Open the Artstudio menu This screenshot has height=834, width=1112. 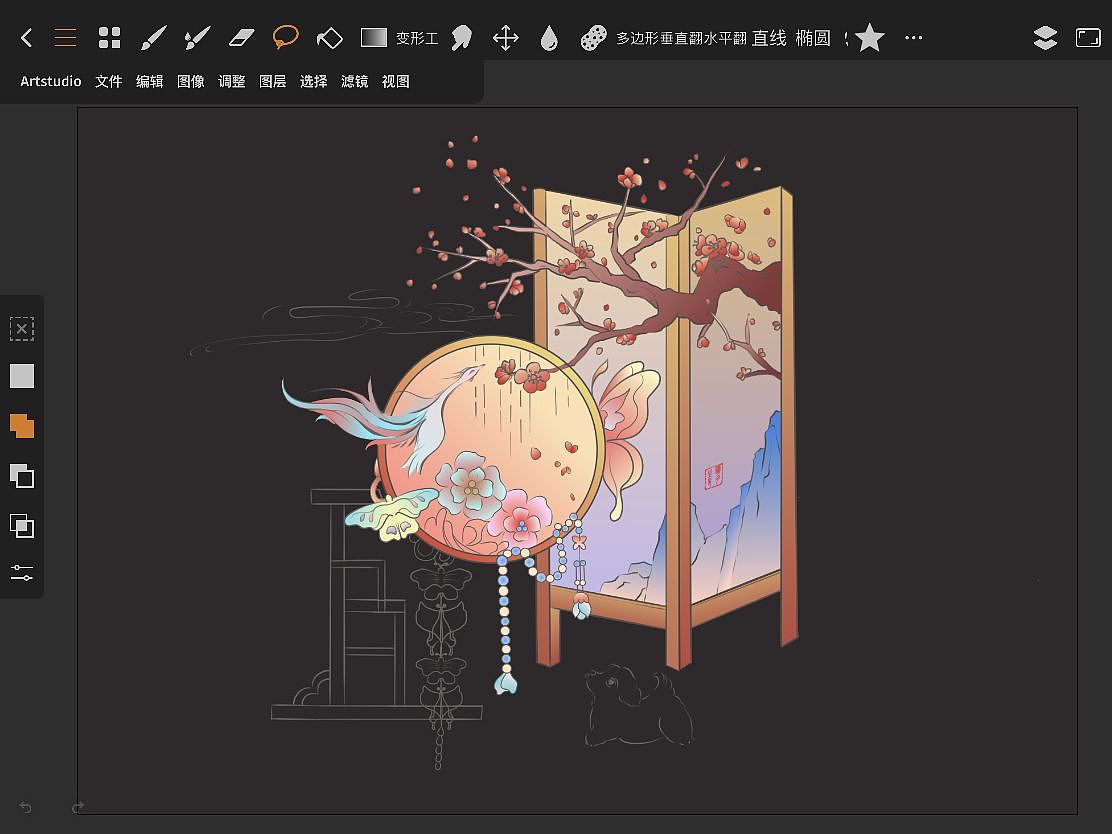[x=51, y=82]
